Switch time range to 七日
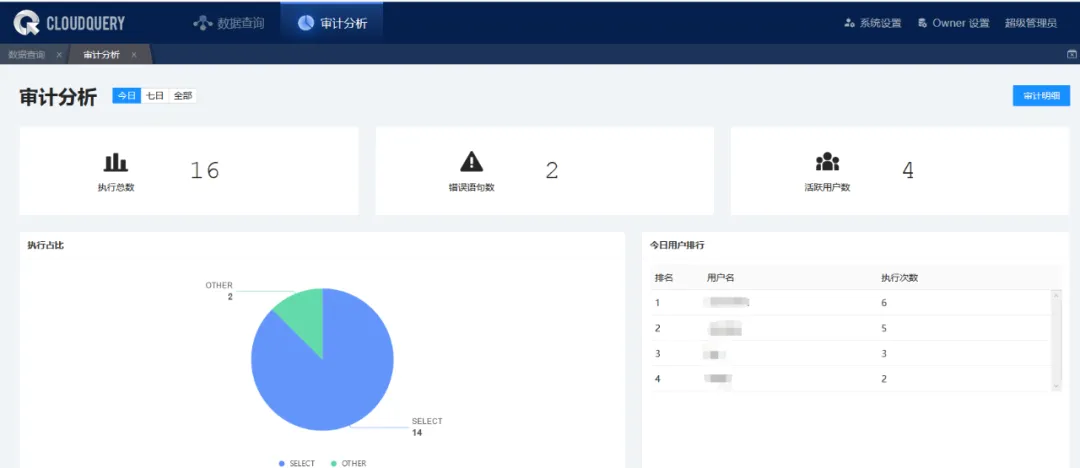The height and width of the screenshot is (468, 1080). point(154,96)
